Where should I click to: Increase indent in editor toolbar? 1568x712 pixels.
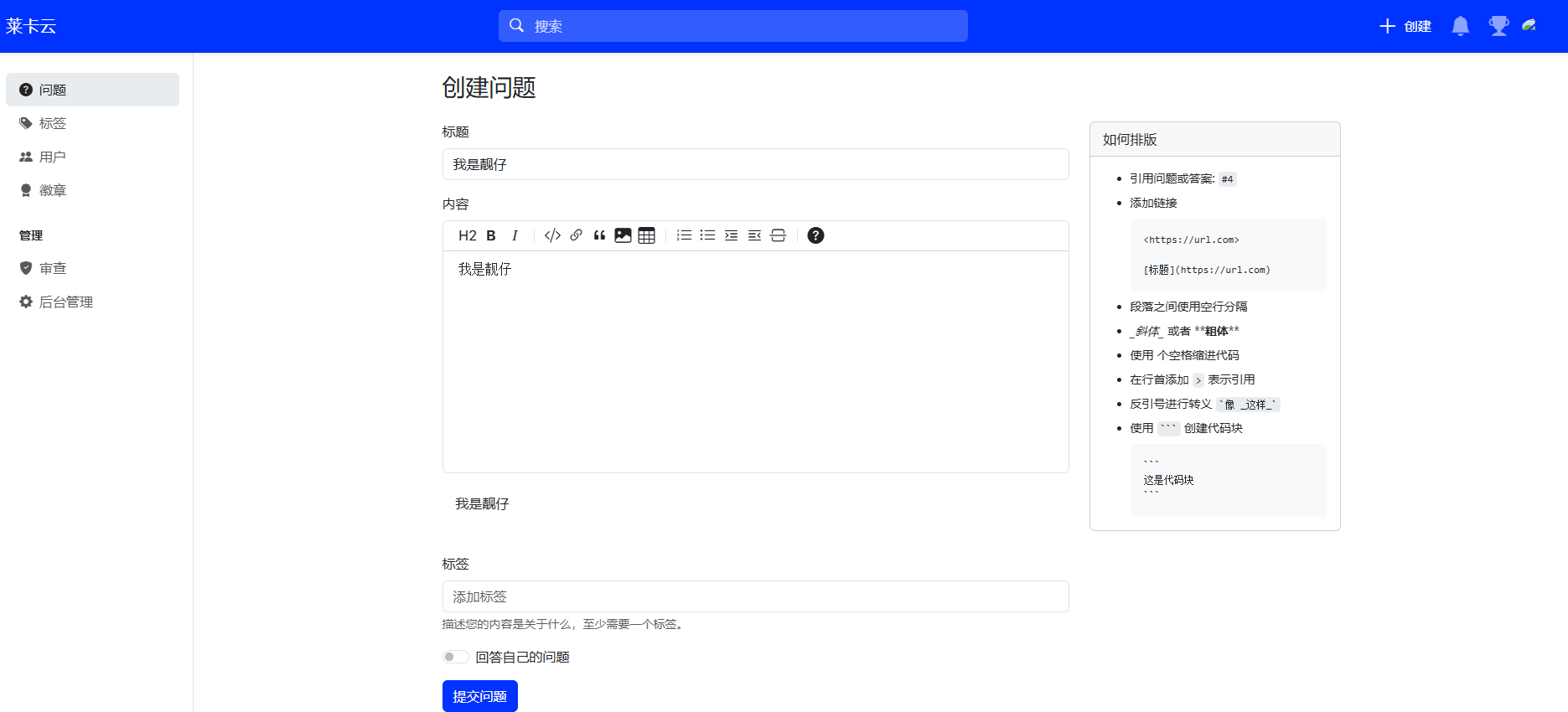731,235
